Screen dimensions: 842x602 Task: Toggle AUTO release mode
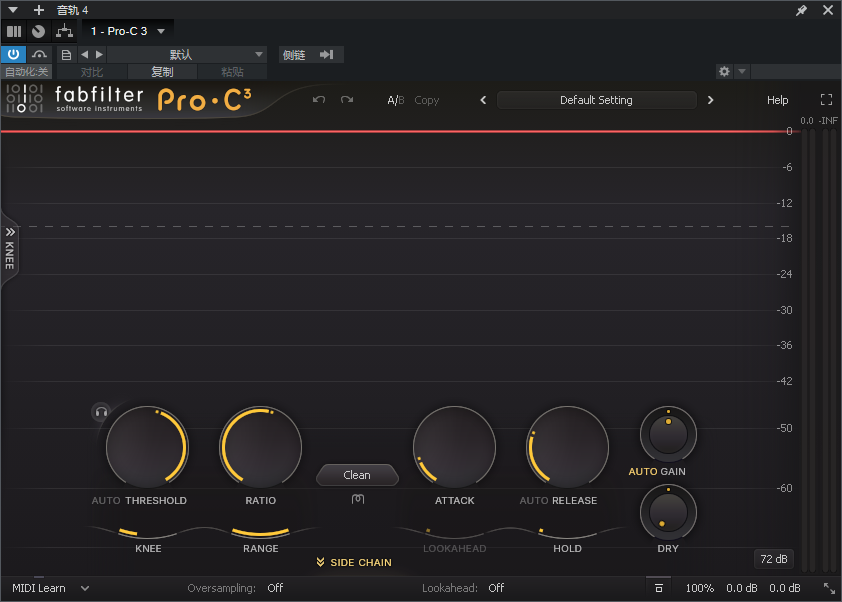click(x=534, y=501)
